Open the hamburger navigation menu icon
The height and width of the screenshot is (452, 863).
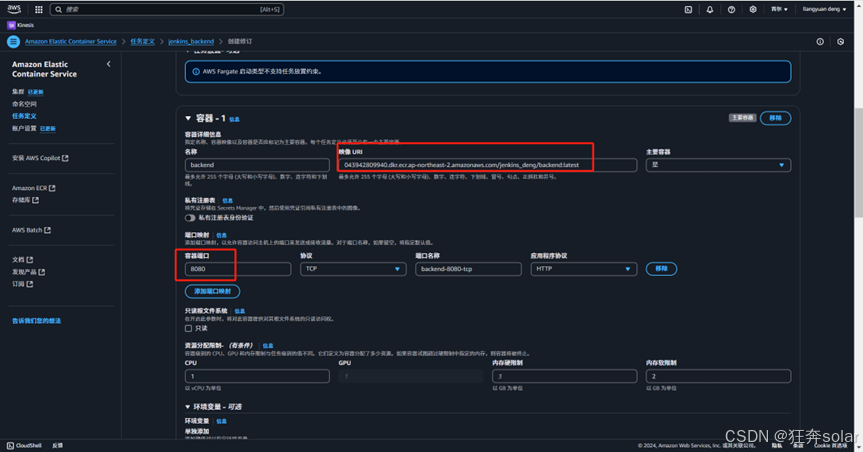coord(14,41)
